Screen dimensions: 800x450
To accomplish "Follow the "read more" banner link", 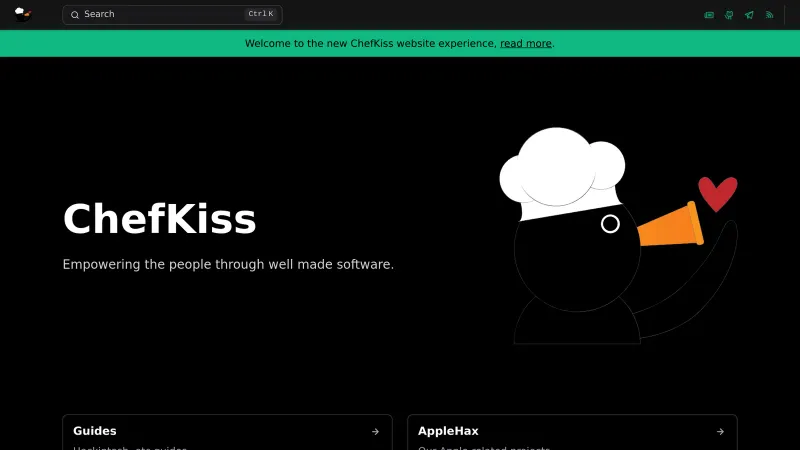I will pos(526,44).
